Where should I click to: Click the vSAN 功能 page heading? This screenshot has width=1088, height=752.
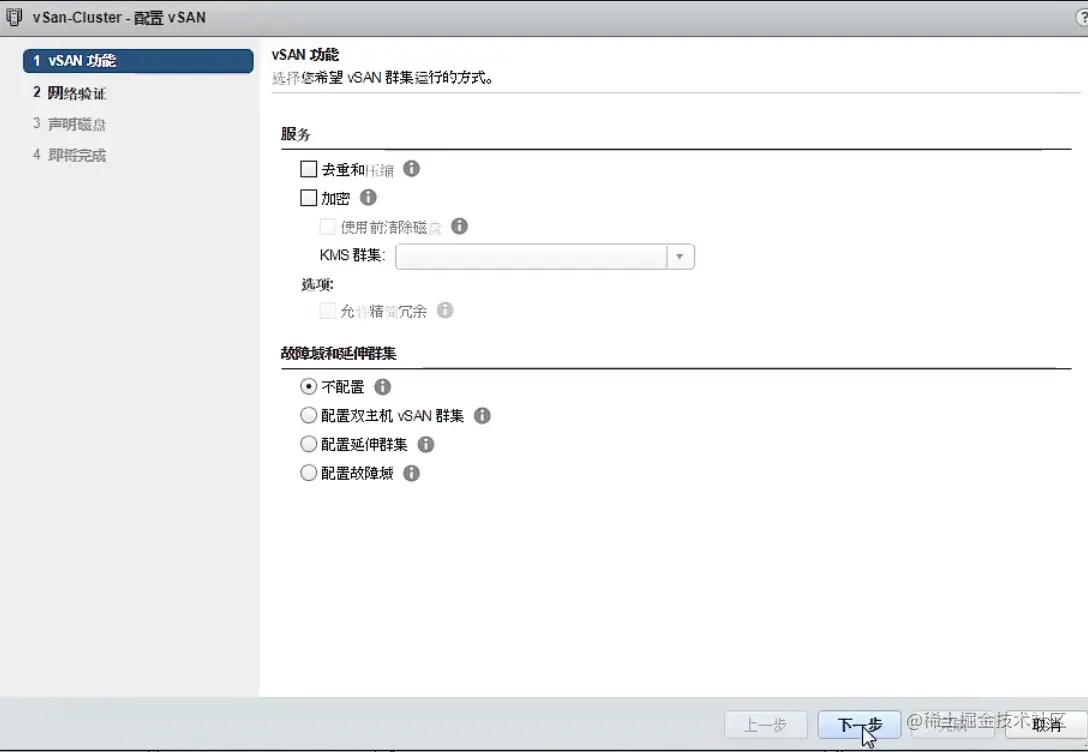tap(305, 54)
